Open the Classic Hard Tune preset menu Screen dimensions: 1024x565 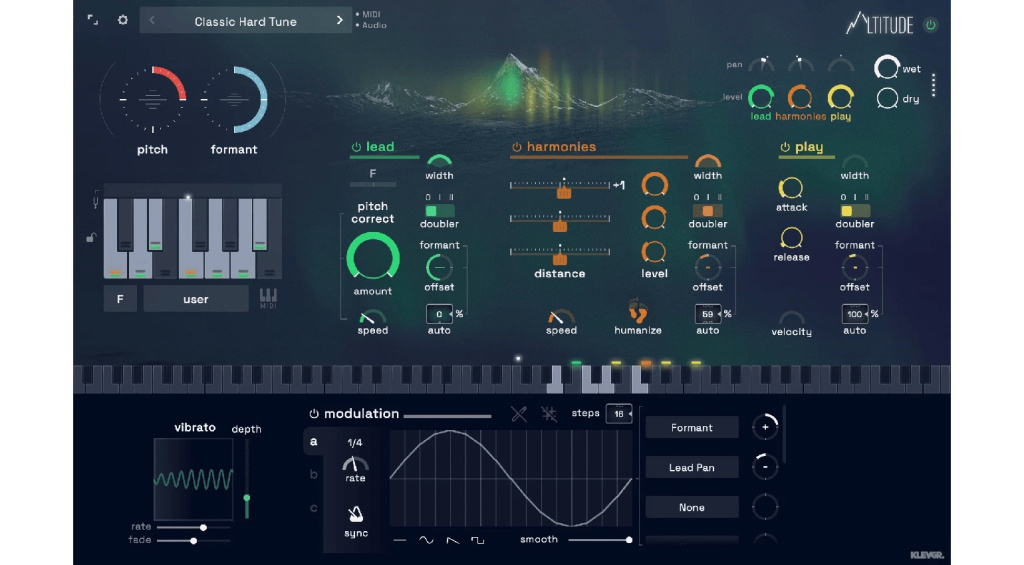246,22
